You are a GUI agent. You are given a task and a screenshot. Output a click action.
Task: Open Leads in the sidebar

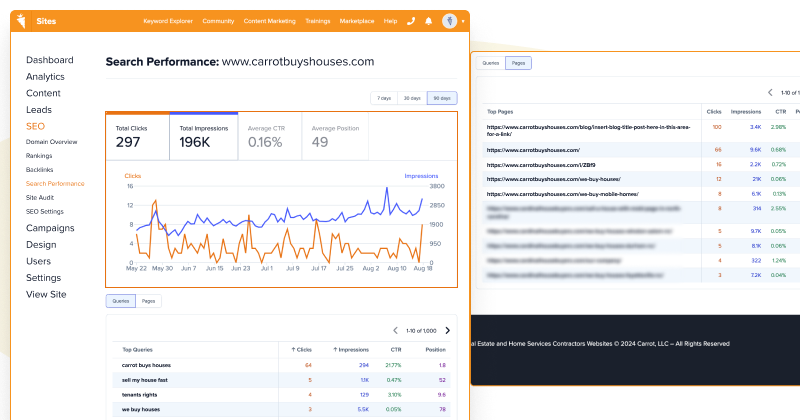(39, 110)
